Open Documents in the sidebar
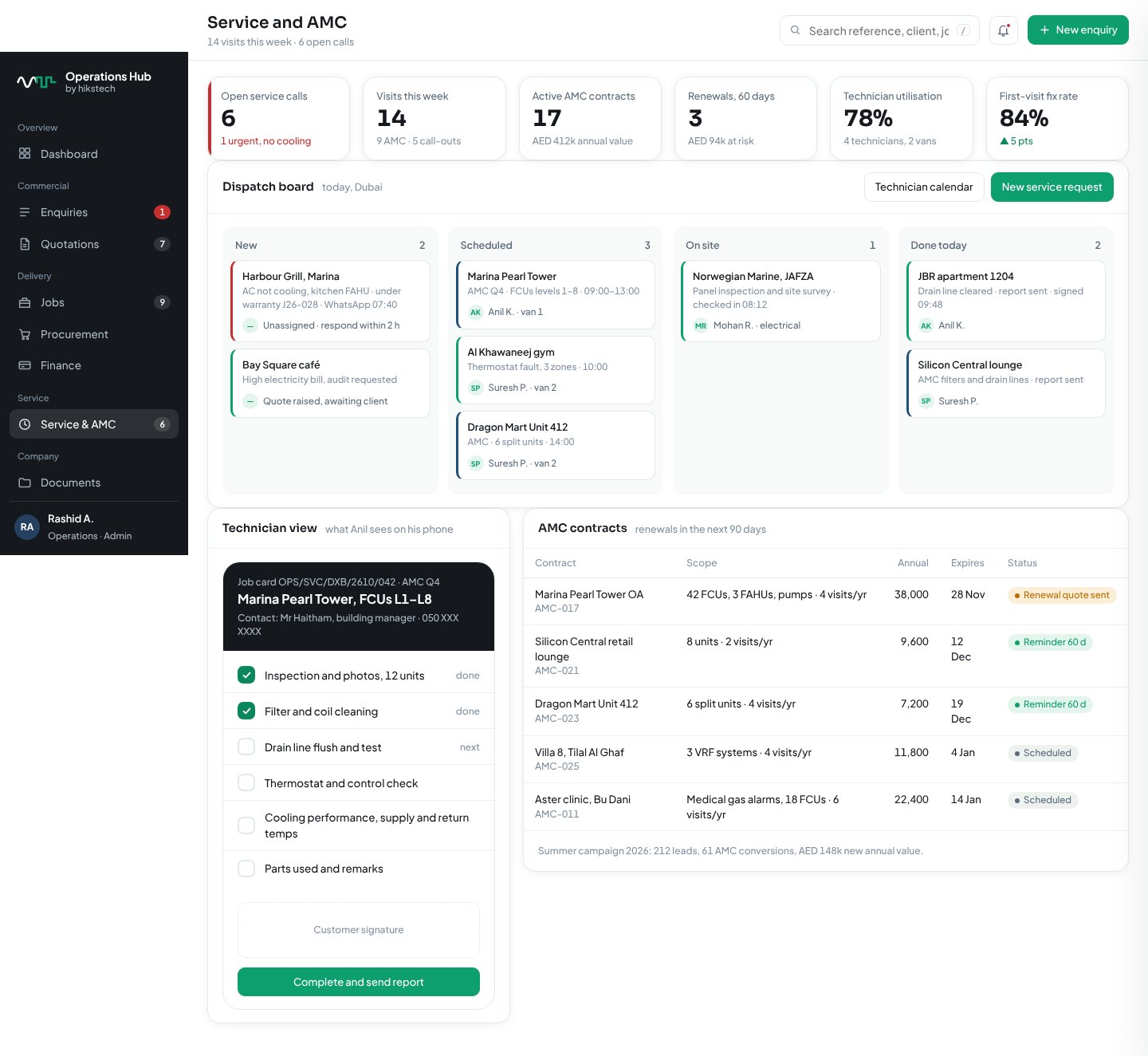Screen dimensions: 1148x1056 coord(94,483)
